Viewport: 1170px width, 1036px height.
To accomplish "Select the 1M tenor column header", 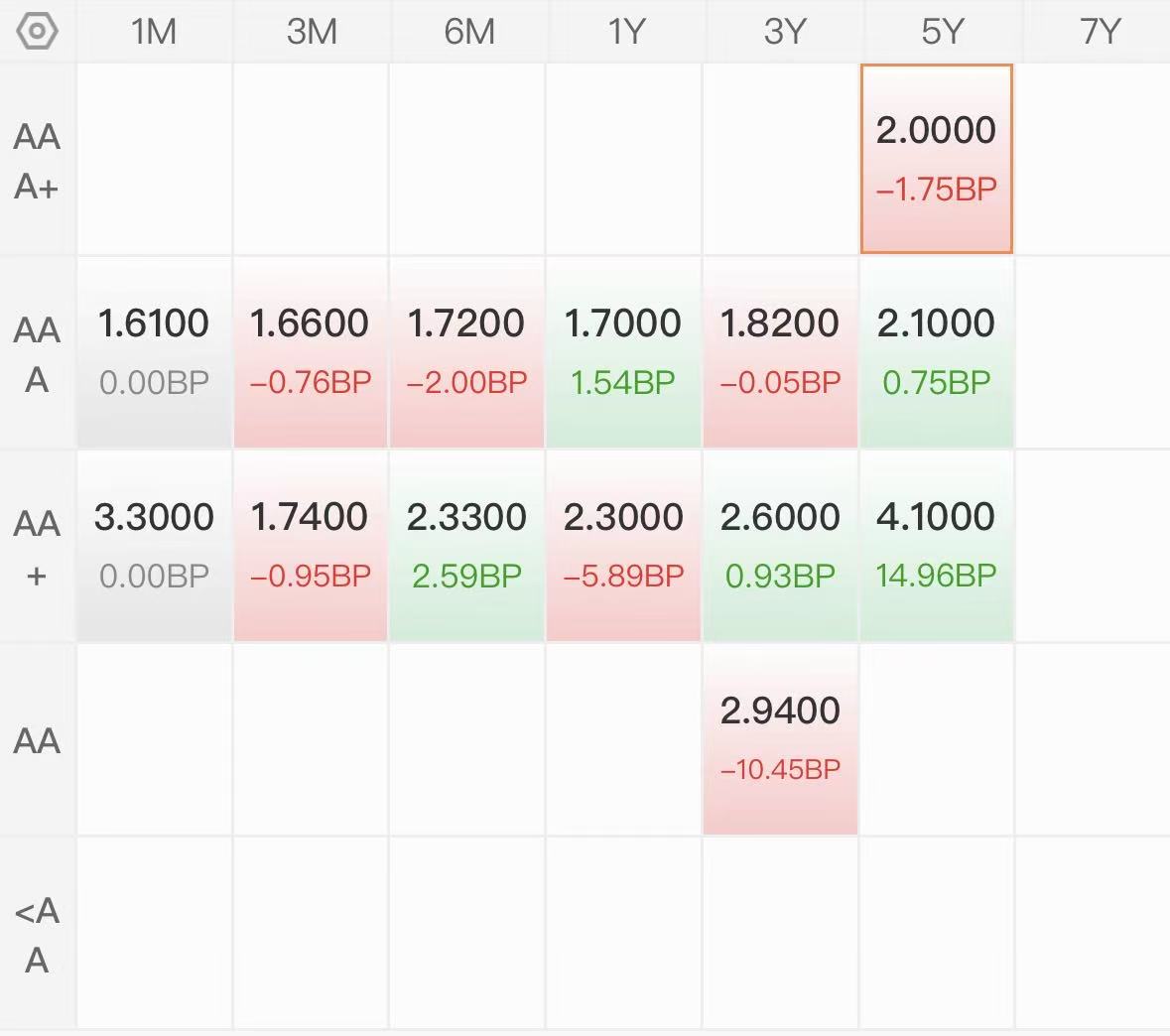I will coord(154,32).
